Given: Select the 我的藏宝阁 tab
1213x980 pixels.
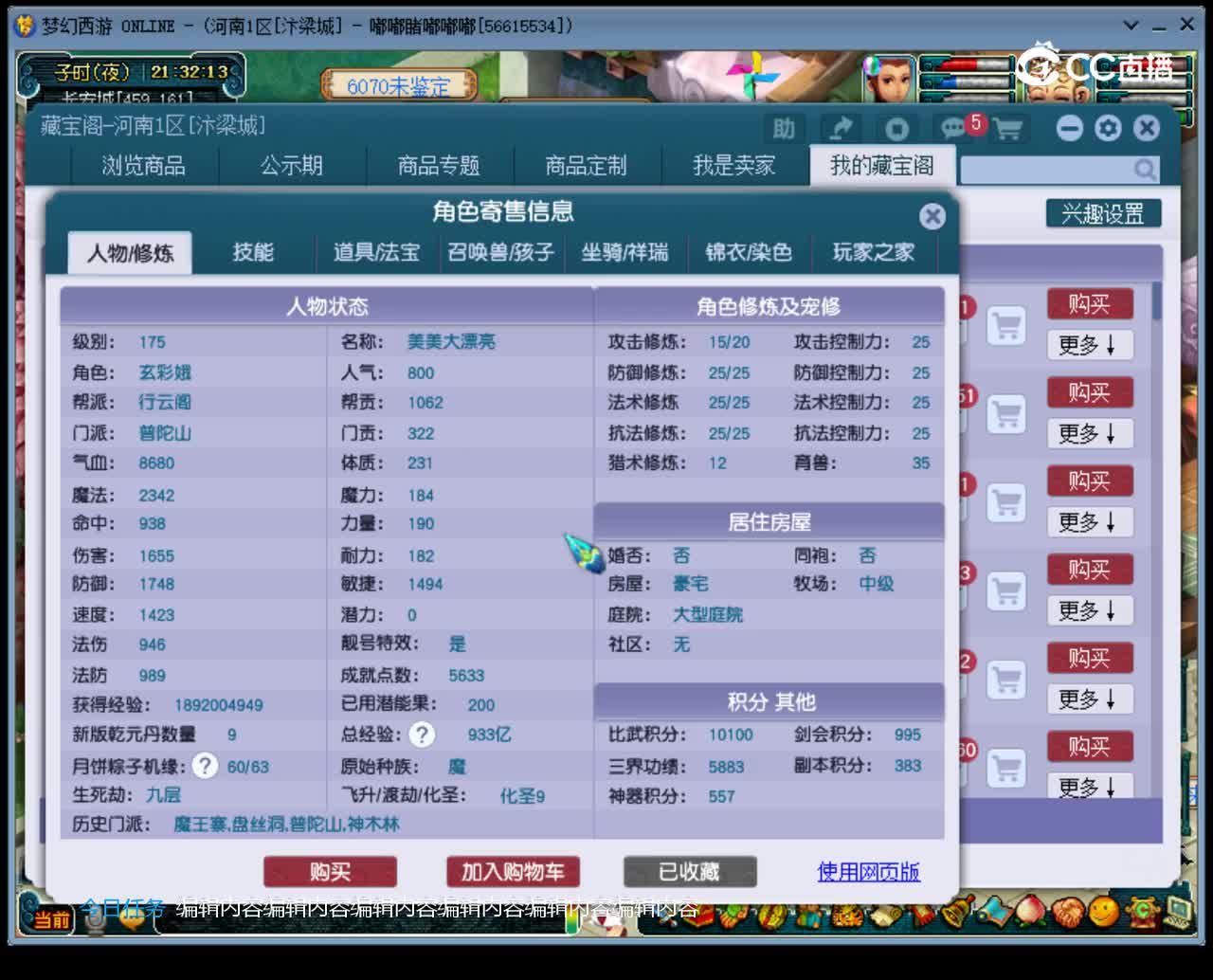Looking at the screenshot, I should 882,166.
